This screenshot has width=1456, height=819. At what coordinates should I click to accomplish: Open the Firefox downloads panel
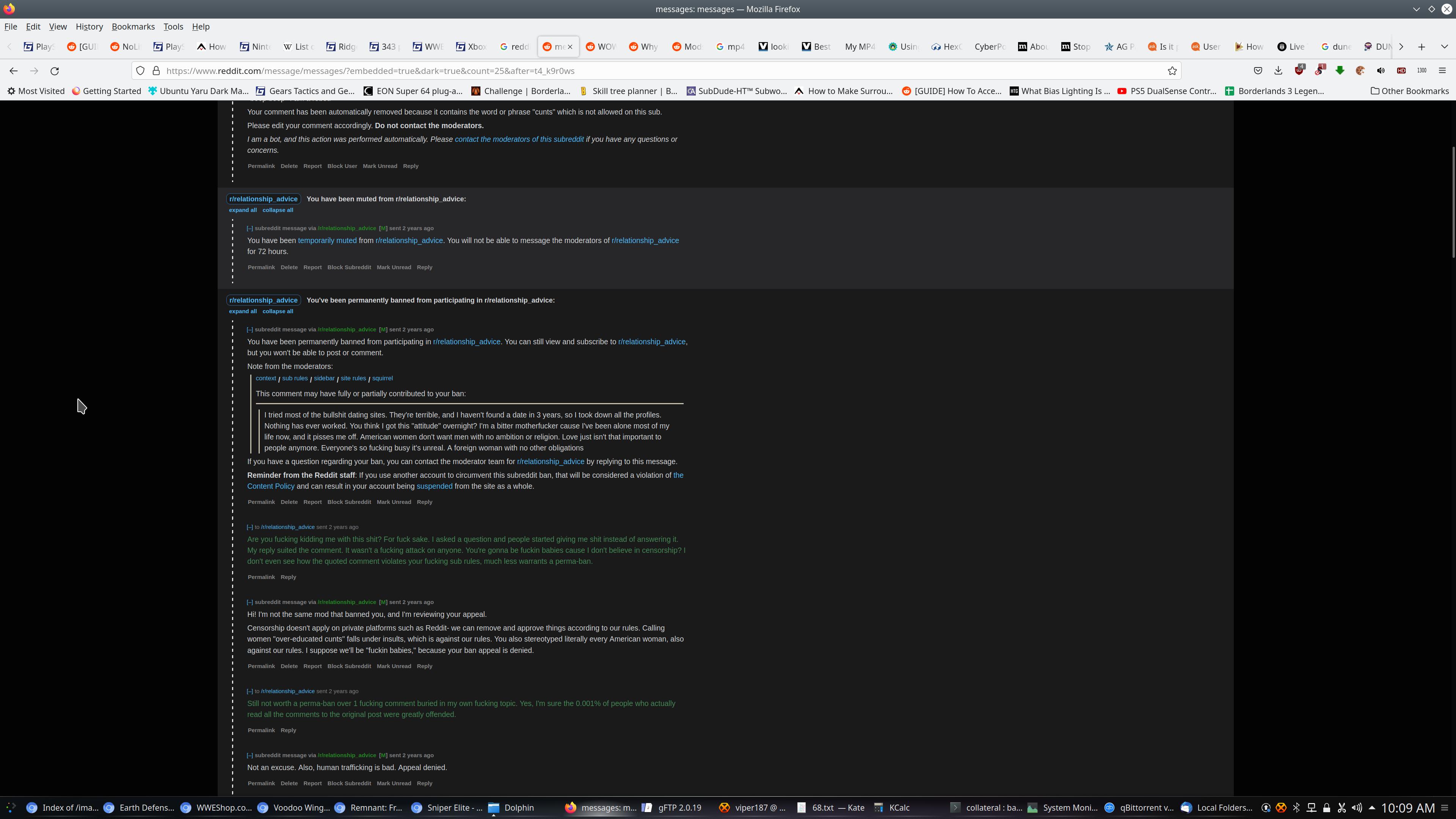(1278, 71)
